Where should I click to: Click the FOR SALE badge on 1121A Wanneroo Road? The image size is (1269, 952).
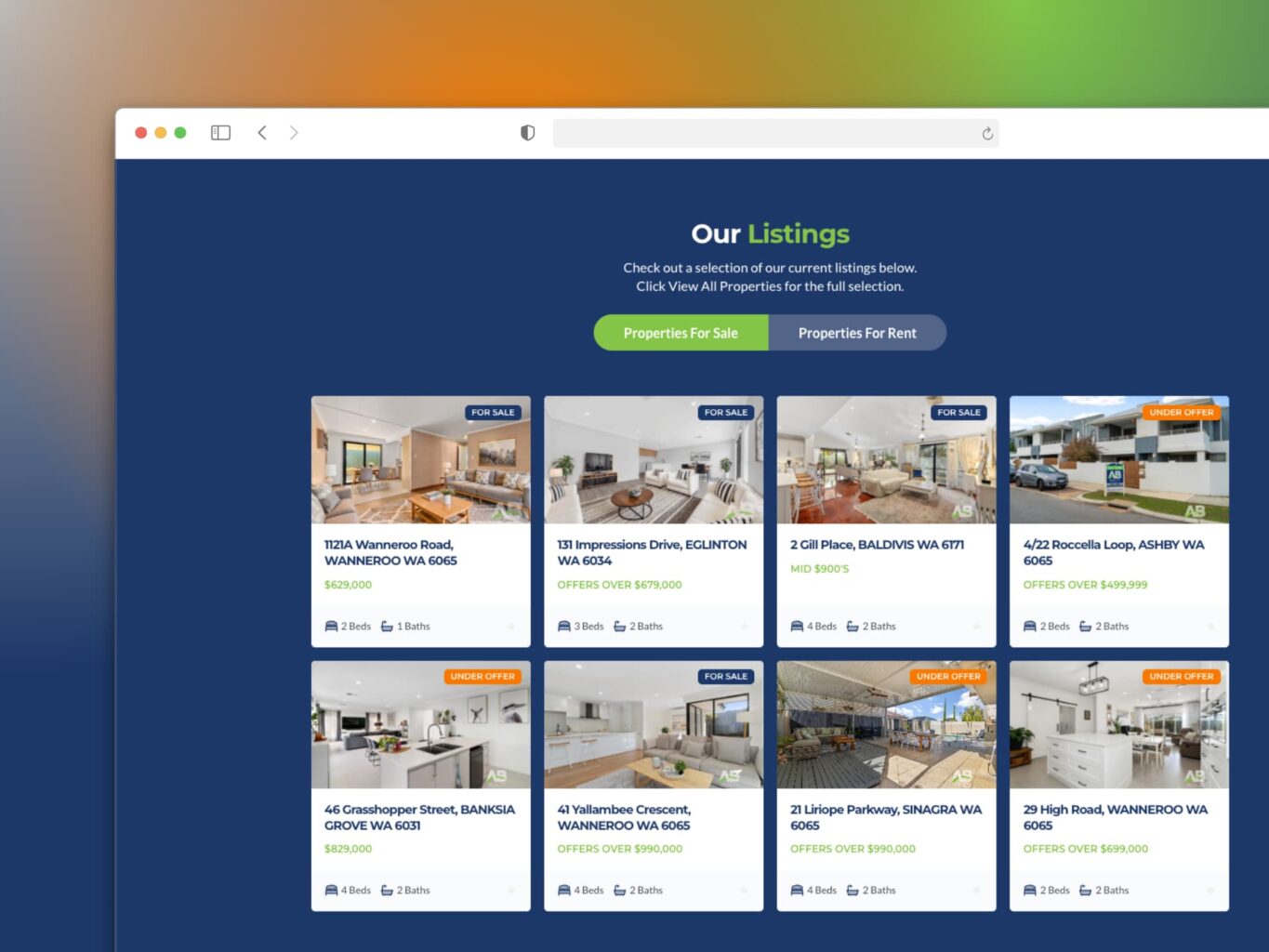pos(493,412)
